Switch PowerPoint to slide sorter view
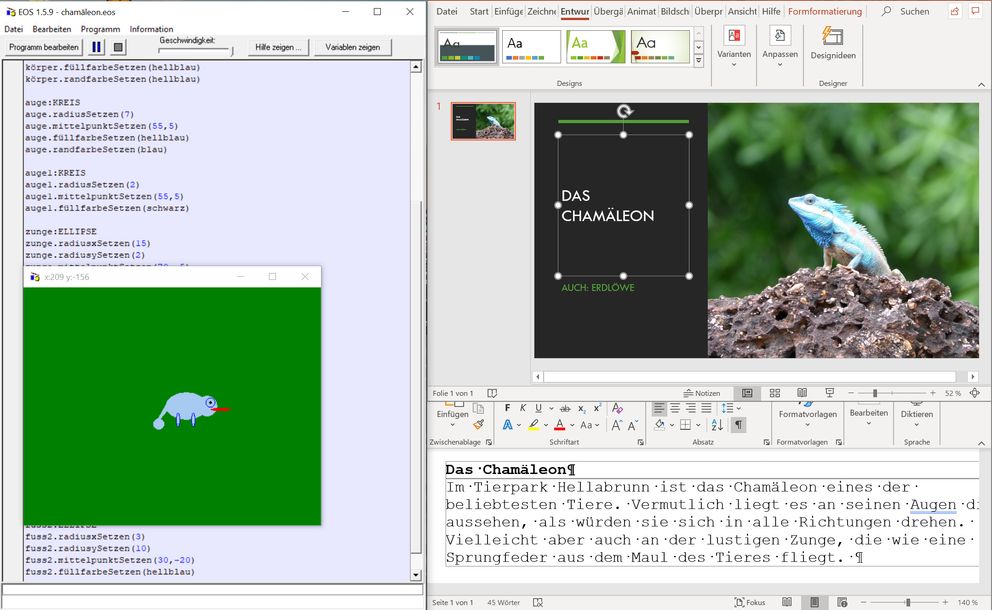Image resolution: width=992 pixels, height=610 pixels. (774, 393)
